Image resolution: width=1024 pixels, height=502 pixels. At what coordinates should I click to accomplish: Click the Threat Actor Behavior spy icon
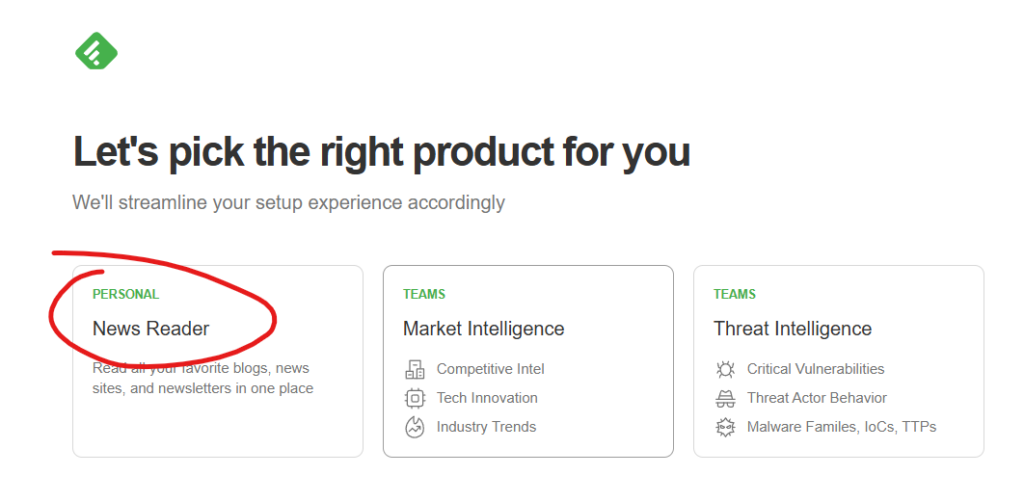(x=726, y=398)
